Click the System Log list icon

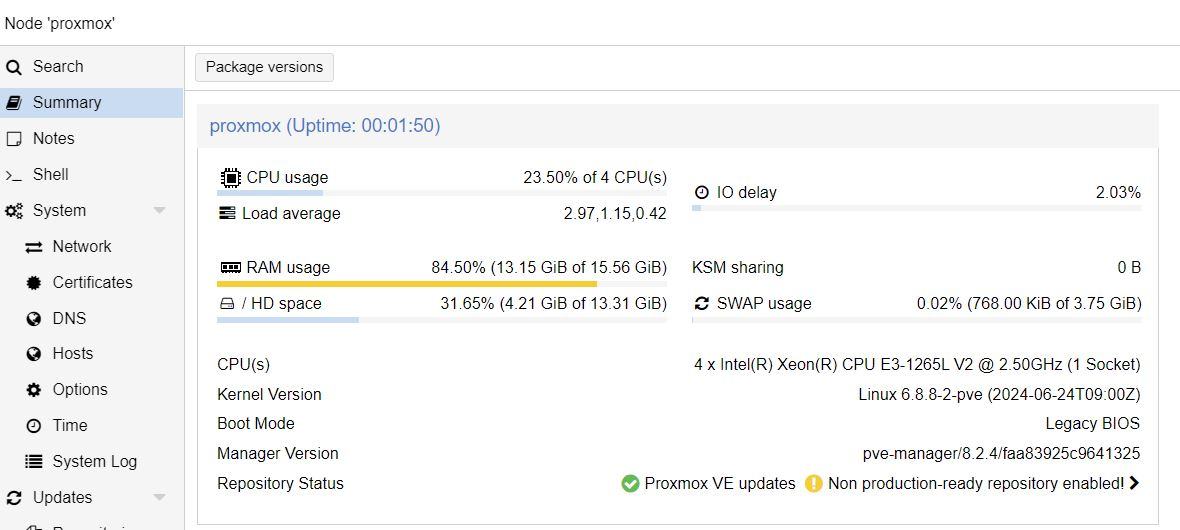(34, 462)
